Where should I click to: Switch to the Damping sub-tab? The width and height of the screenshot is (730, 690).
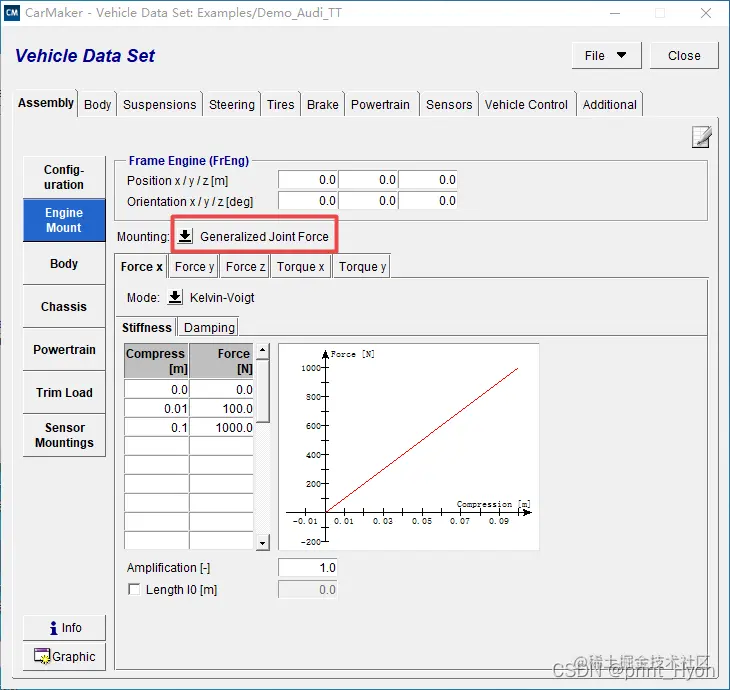click(209, 327)
